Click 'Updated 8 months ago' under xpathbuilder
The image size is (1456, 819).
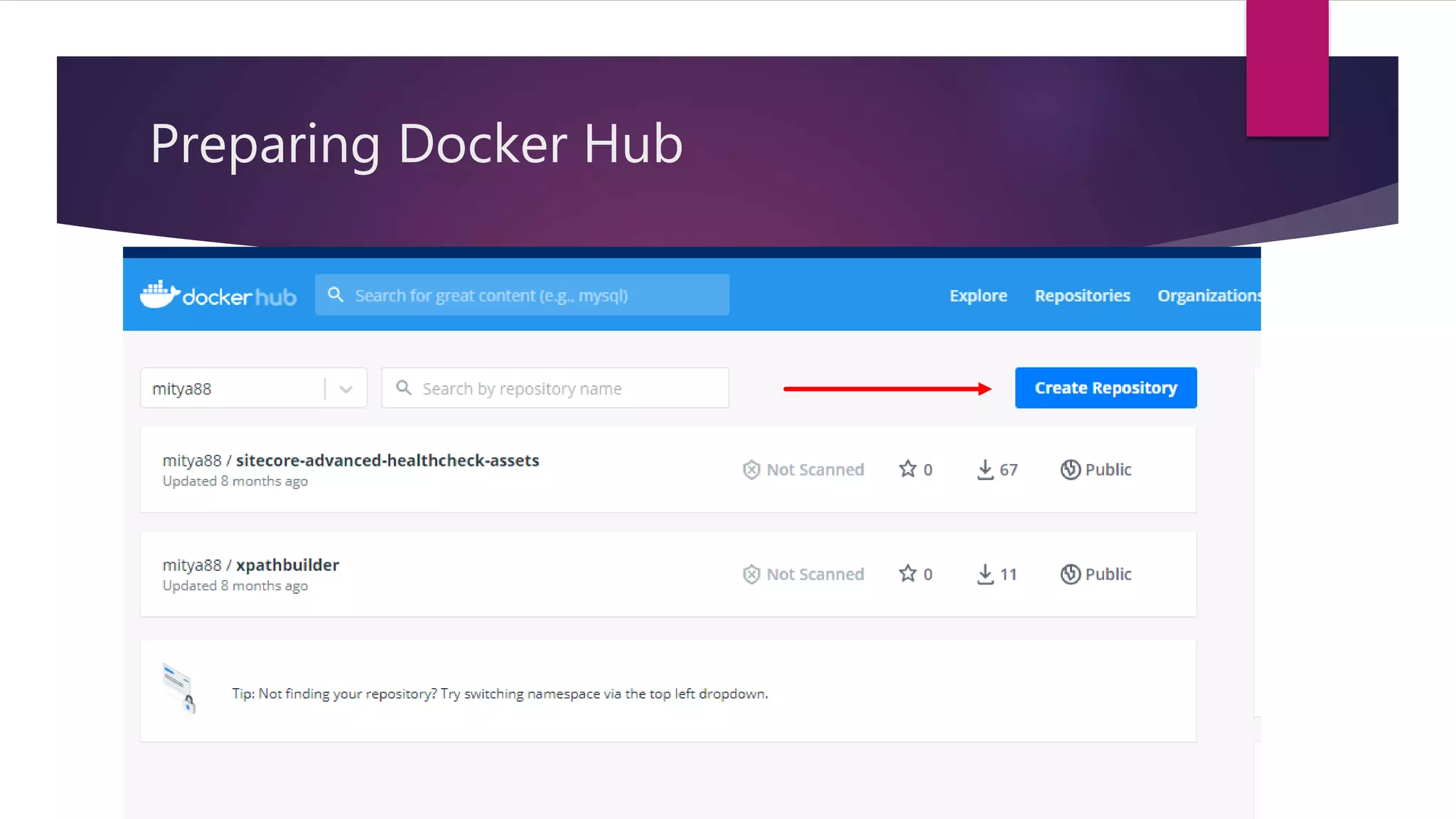point(235,586)
